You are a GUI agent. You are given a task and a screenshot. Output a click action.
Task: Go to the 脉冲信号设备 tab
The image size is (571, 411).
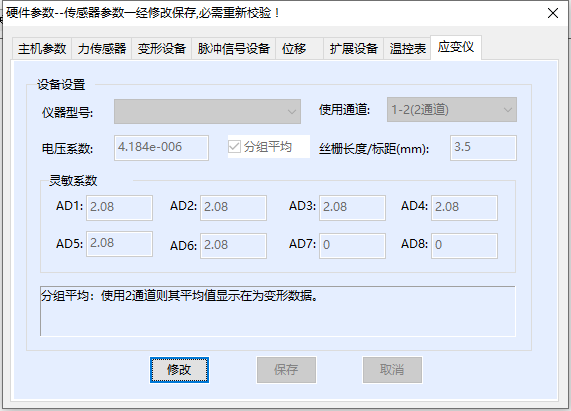pos(233,48)
